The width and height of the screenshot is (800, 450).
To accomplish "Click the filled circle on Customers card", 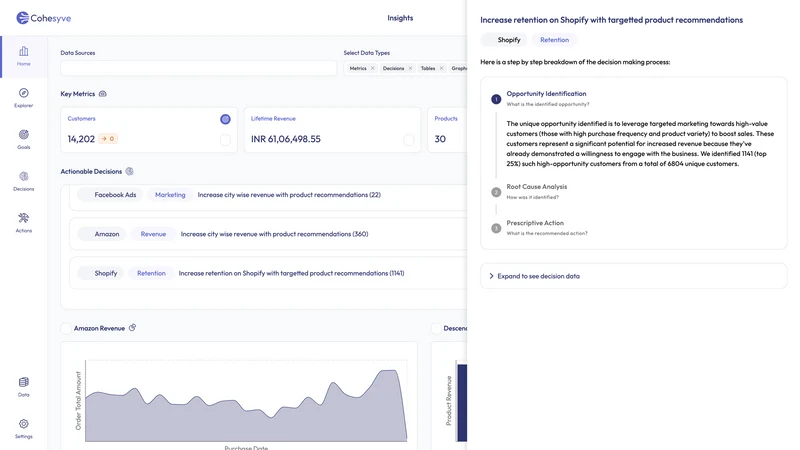I will (x=225, y=119).
